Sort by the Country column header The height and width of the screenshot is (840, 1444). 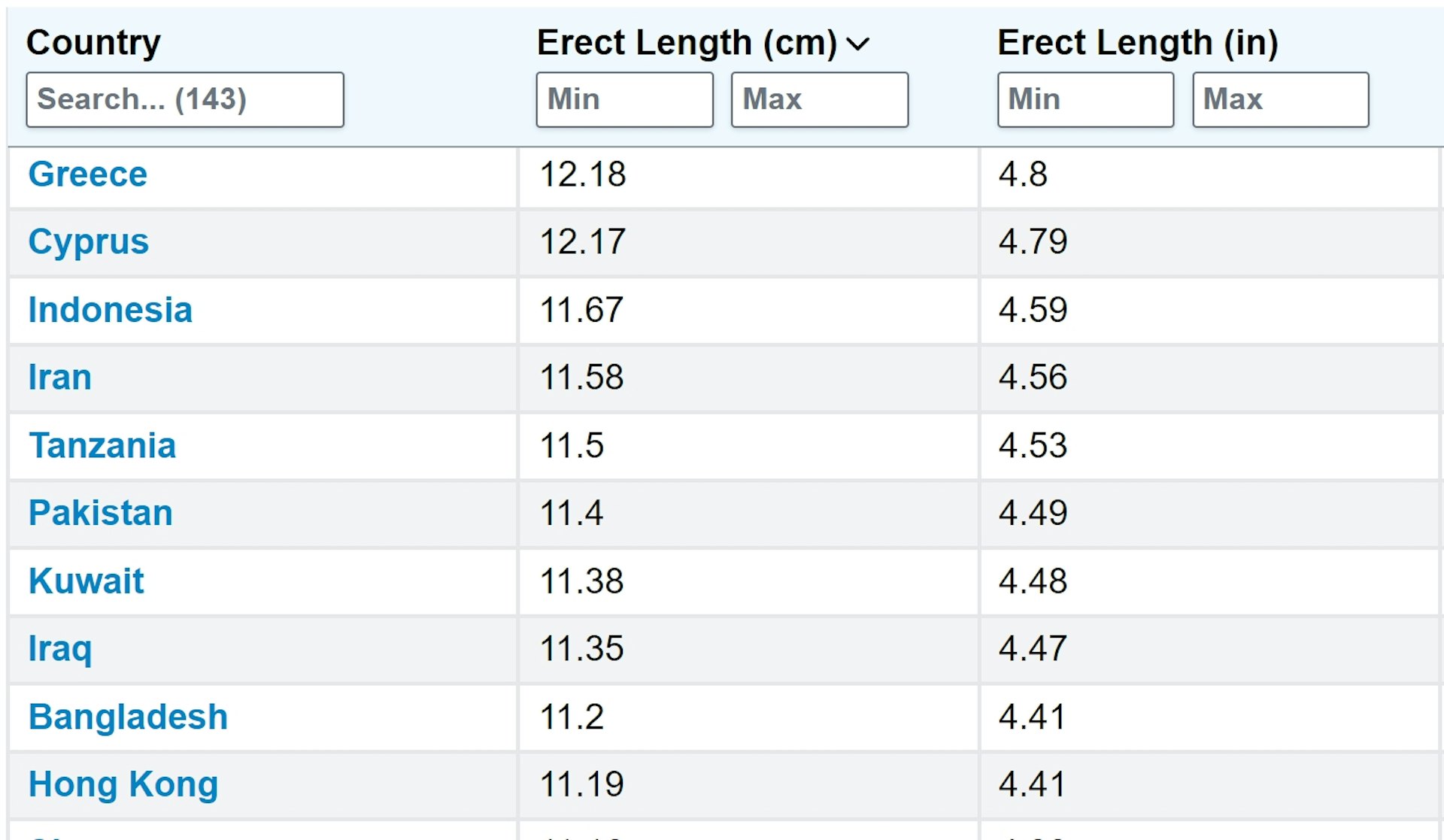93,43
